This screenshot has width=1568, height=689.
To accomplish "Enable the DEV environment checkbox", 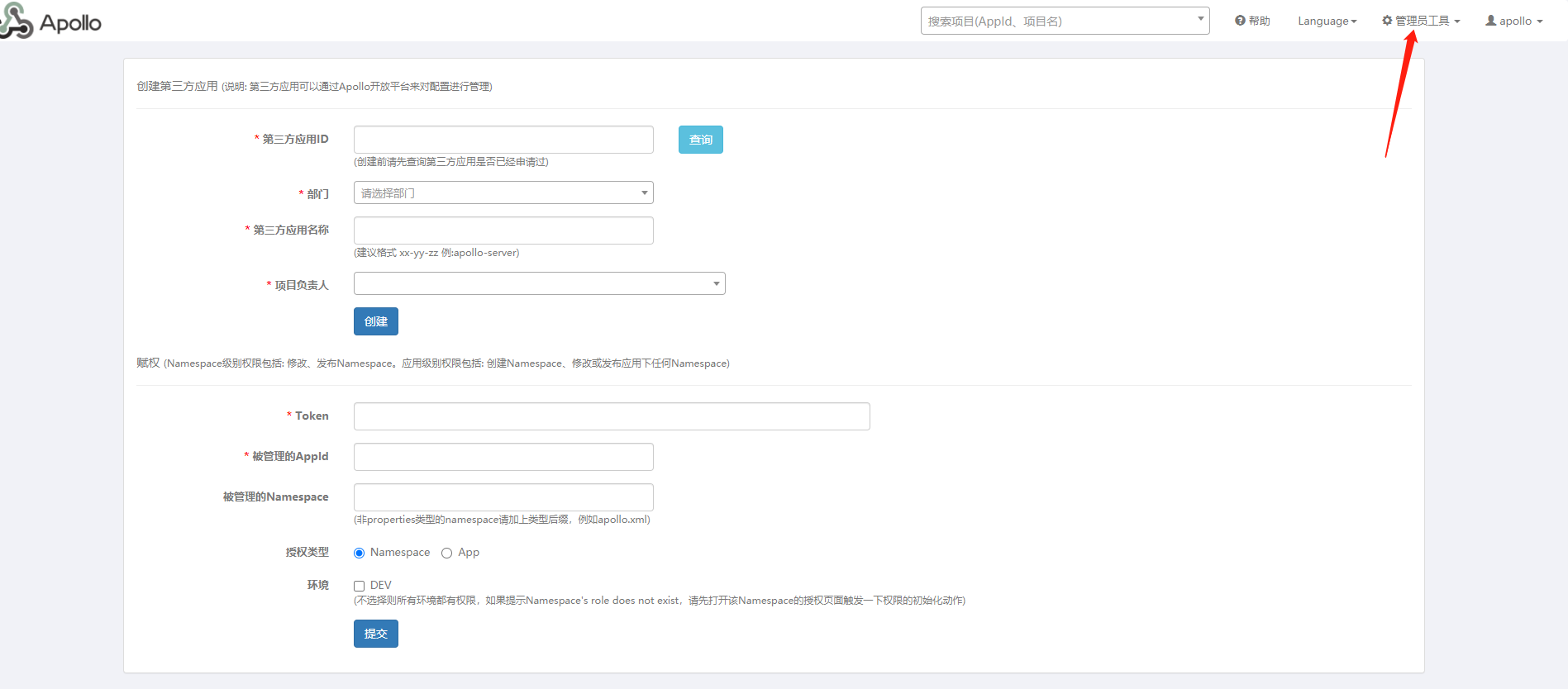I will 360,586.
